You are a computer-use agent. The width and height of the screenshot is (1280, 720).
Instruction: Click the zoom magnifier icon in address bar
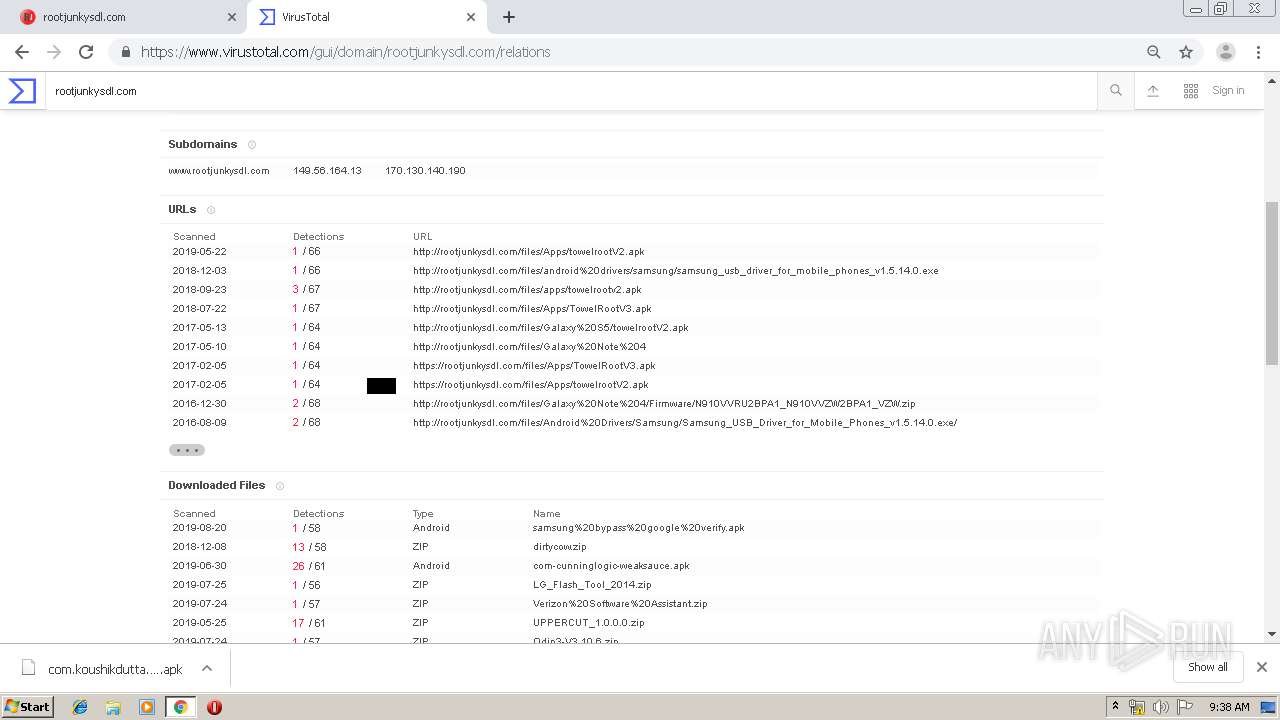coord(1154,52)
